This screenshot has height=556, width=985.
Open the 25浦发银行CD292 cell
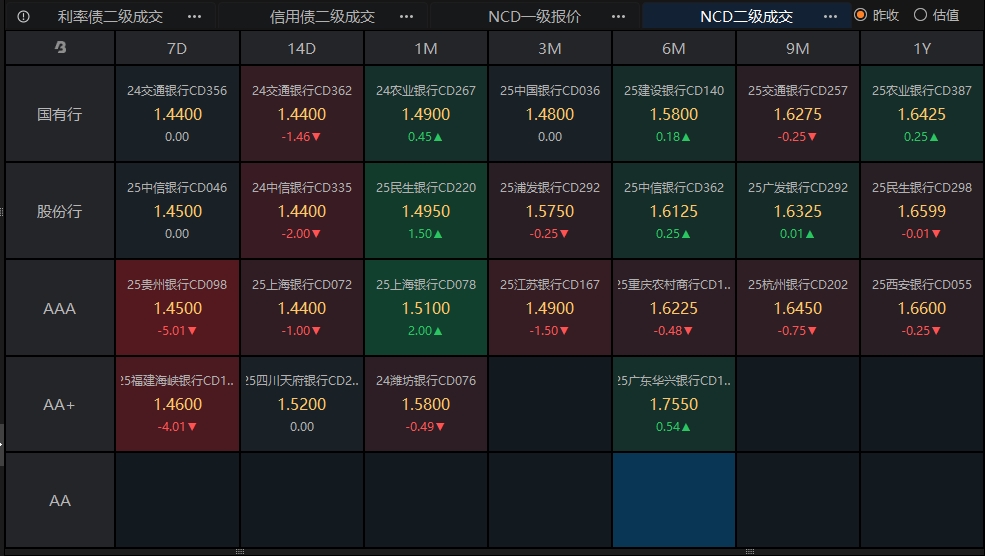tap(550, 210)
